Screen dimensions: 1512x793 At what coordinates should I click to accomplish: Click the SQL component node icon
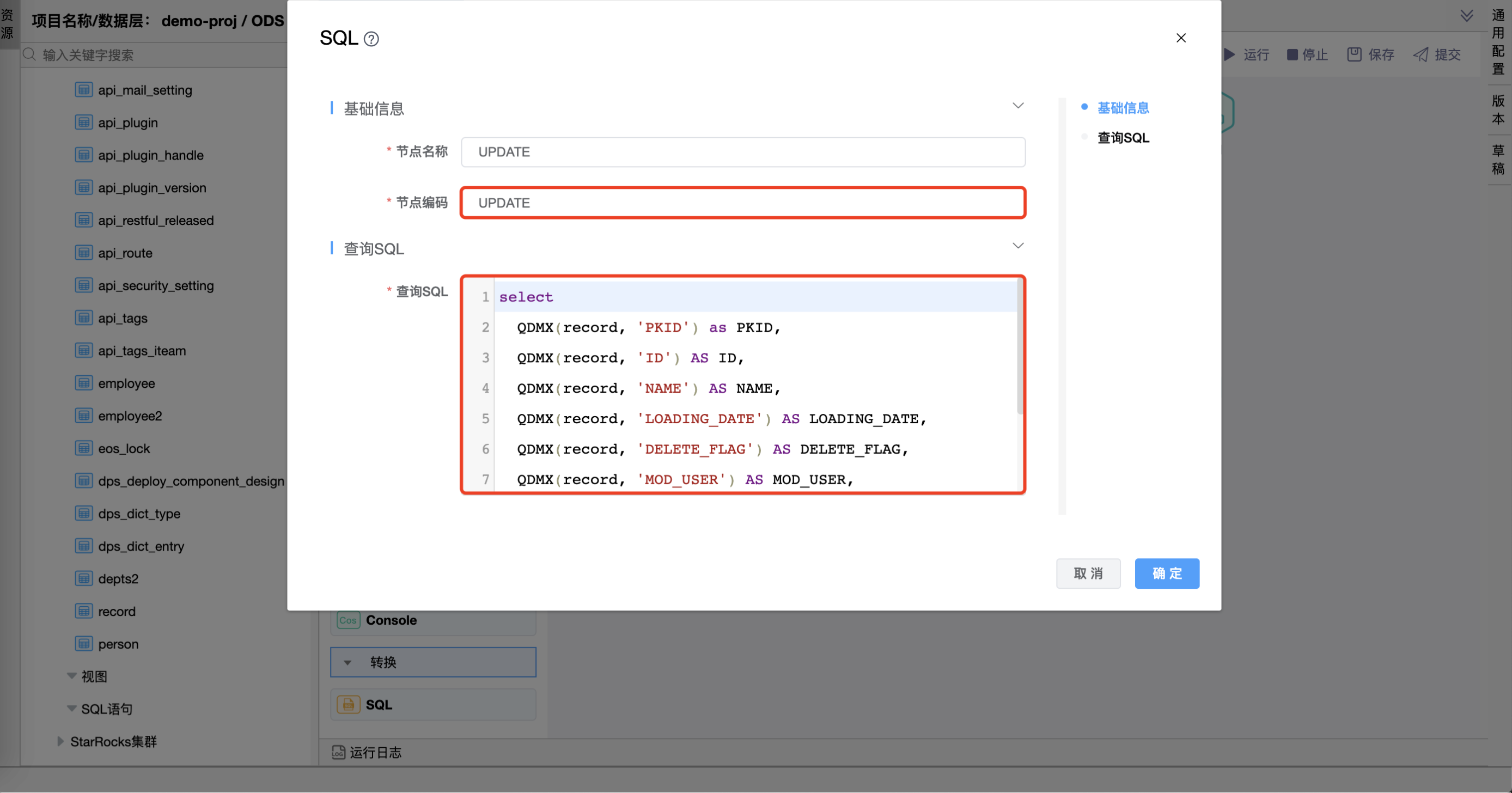(348, 704)
